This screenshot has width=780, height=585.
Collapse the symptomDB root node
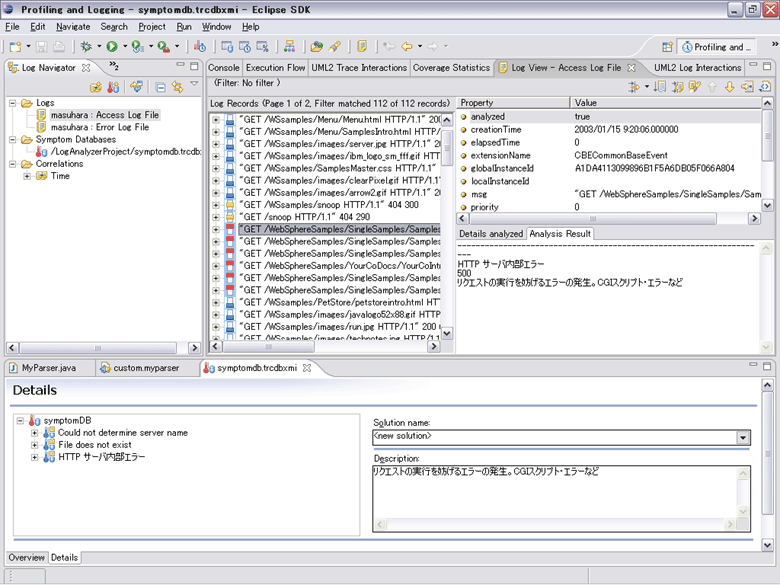point(20,421)
